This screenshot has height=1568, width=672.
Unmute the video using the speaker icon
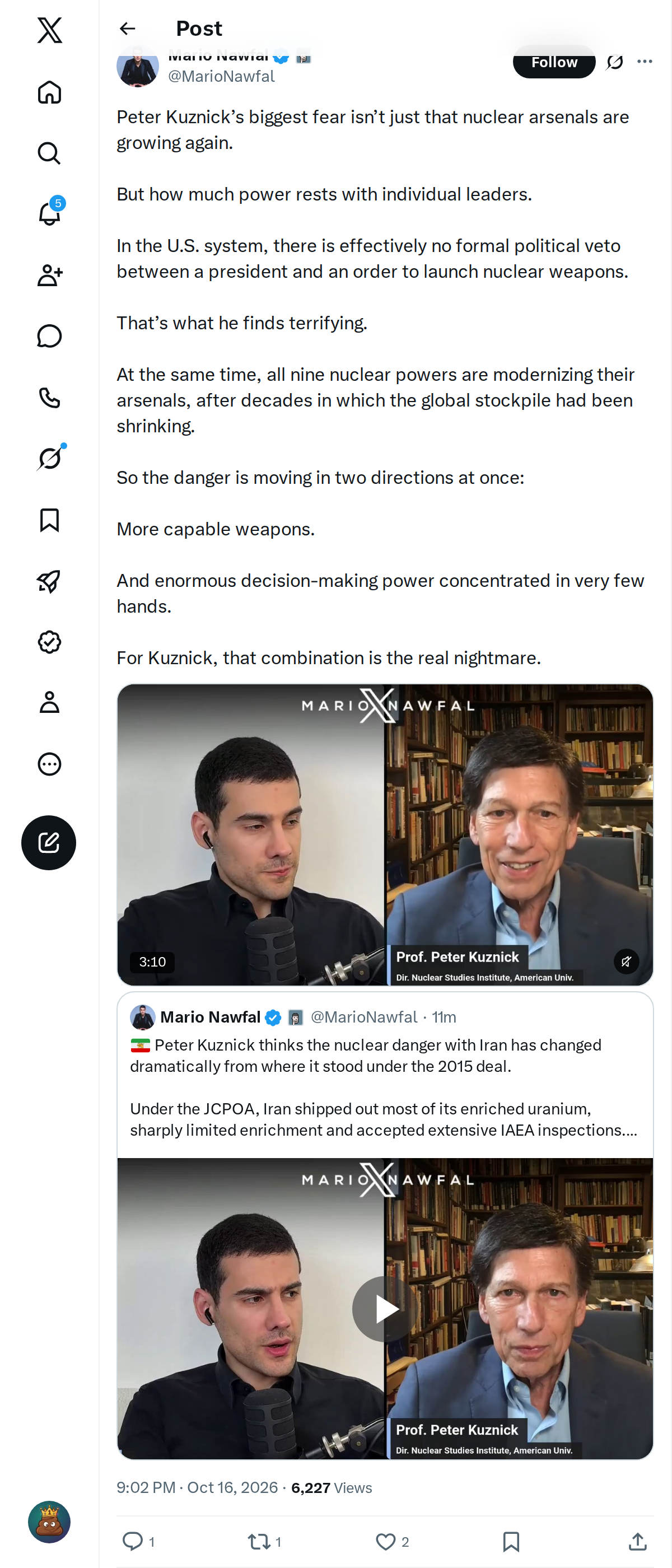tap(626, 962)
